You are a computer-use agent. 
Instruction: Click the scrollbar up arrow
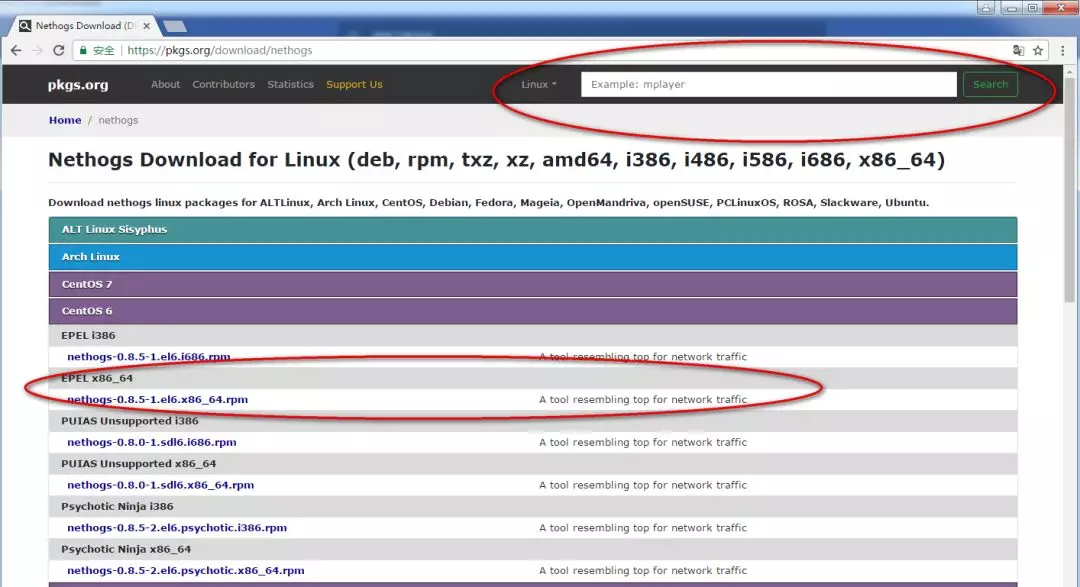(x=1069, y=71)
